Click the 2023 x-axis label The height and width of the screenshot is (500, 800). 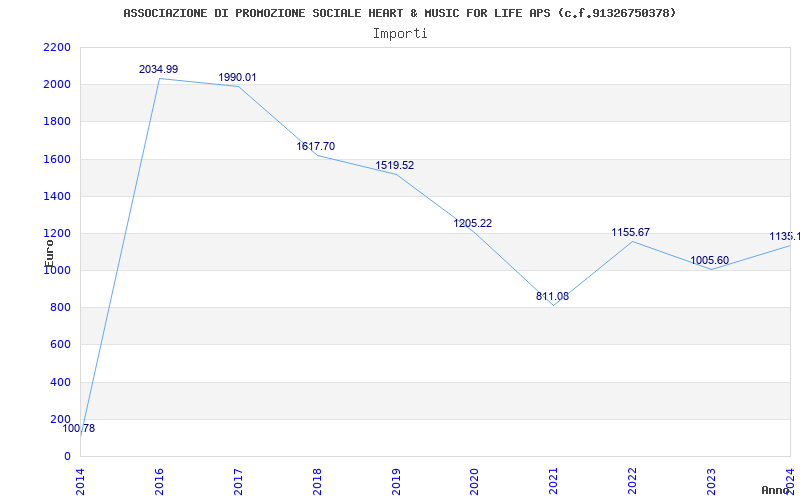(711, 482)
